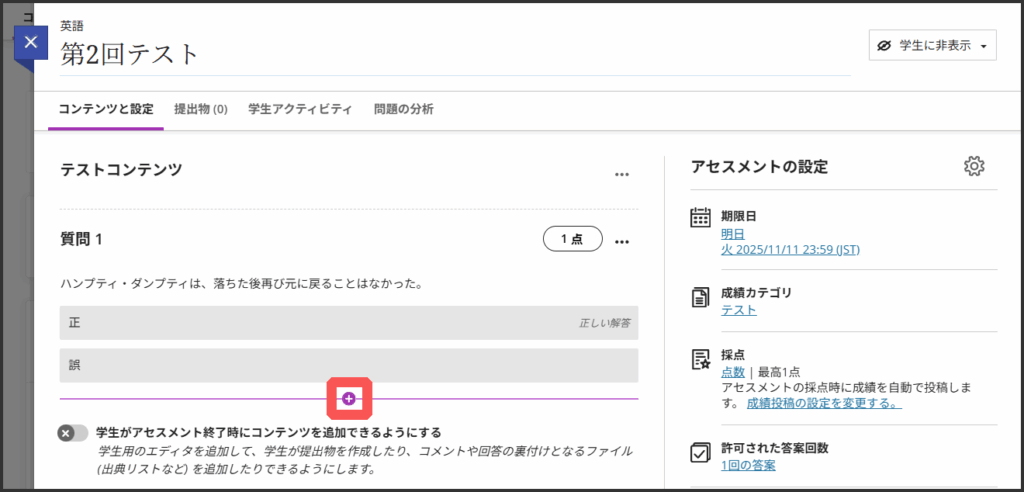Open the assessment settings gear icon
Screen dimensions: 1024x492
click(x=973, y=166)
